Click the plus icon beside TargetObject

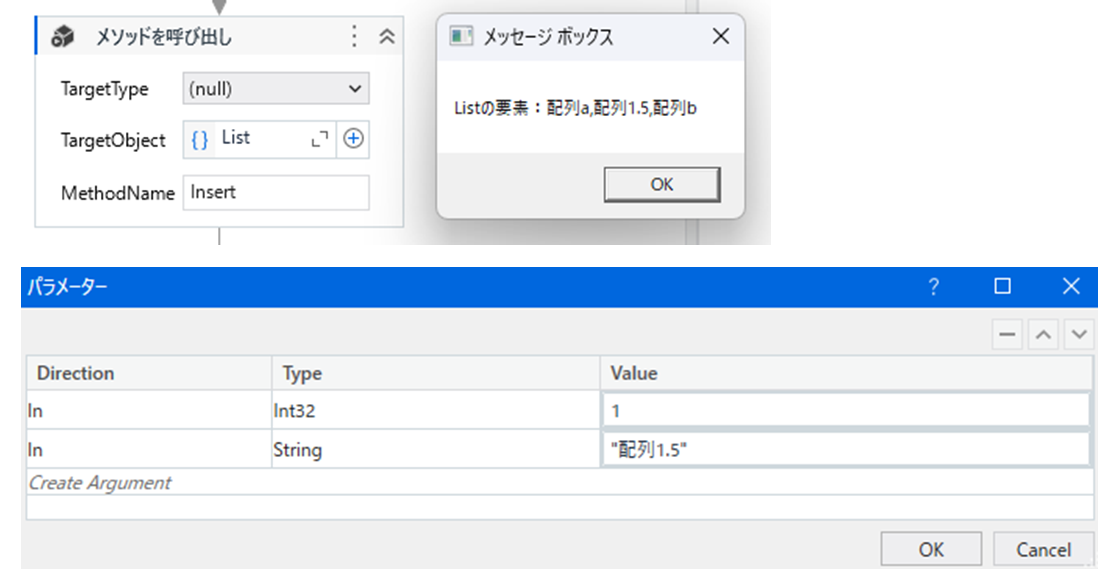(x=353, y=140)
